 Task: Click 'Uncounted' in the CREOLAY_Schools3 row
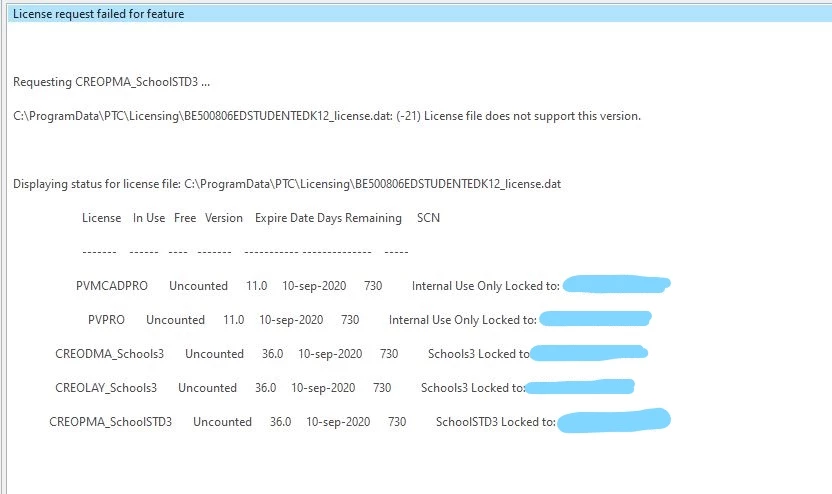point(207,388)
